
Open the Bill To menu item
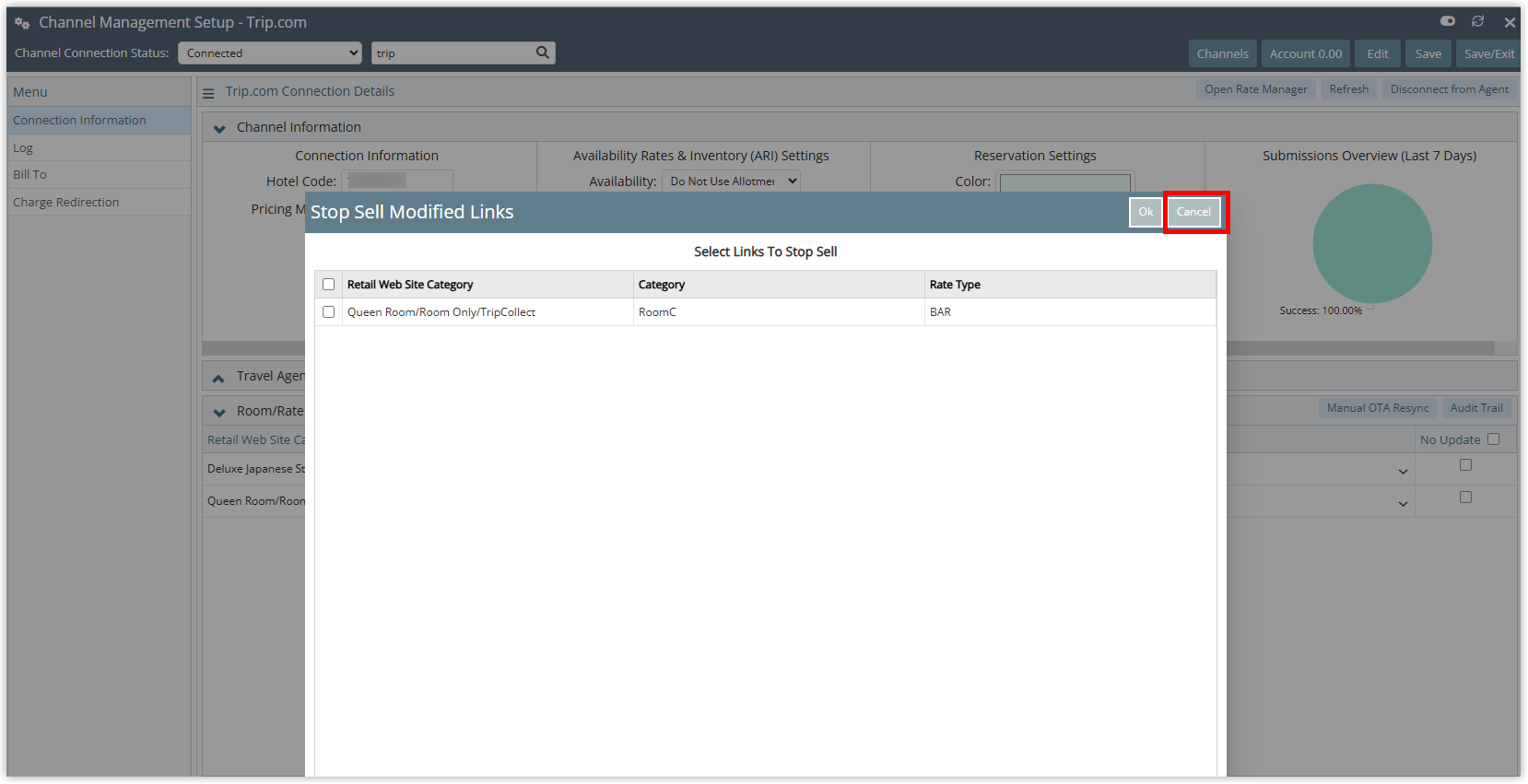point(100,174)
